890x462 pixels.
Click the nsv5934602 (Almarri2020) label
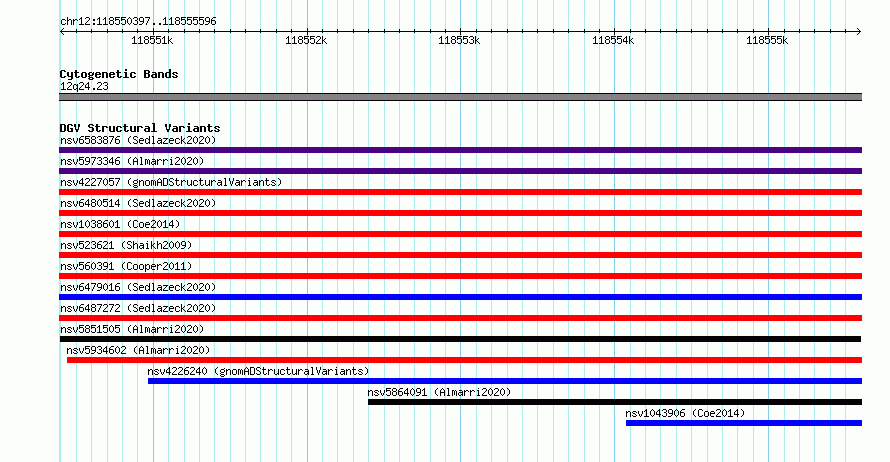click(x=138, y=350)
